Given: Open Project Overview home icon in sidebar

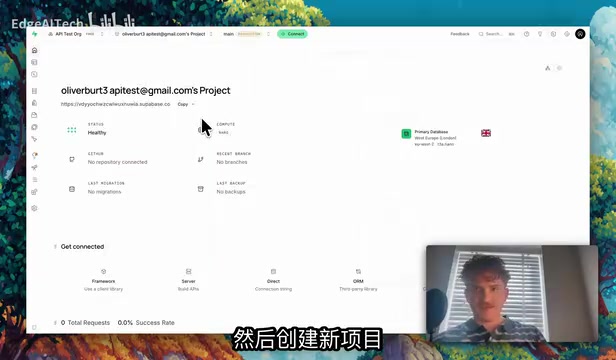Looking at the screenshot, I should 35,50.
